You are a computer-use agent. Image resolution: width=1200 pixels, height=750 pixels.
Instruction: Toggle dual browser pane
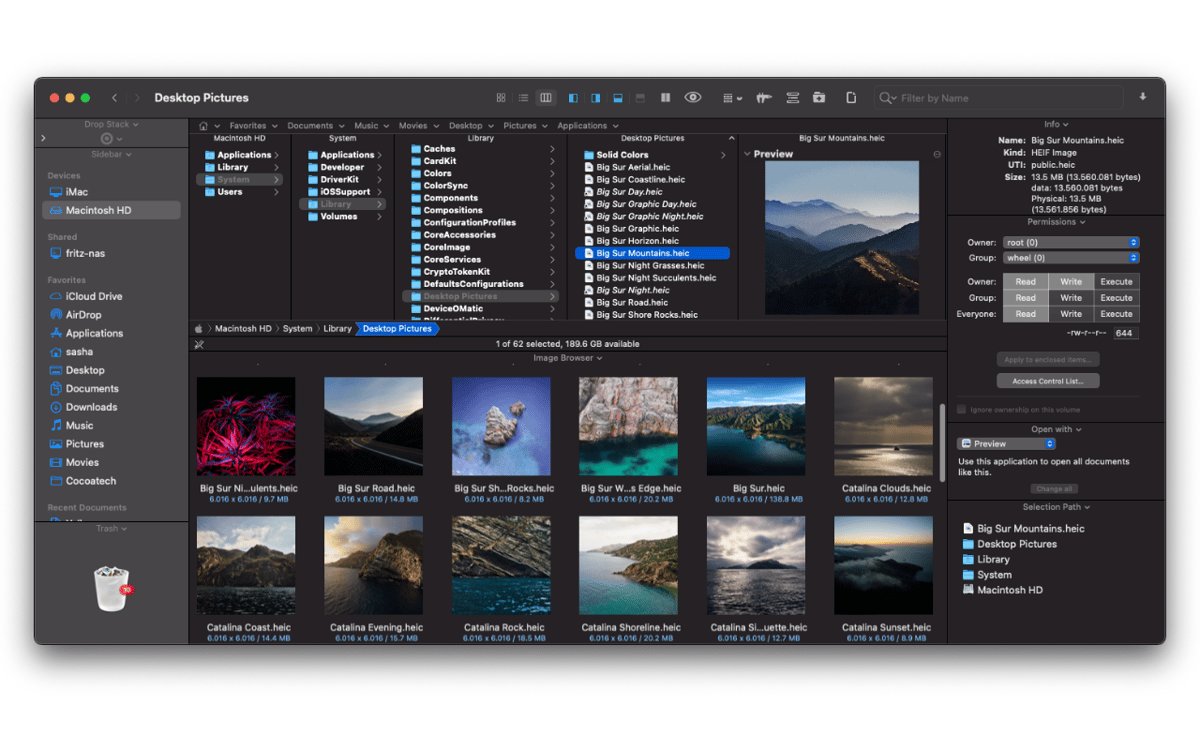[666, 98]
